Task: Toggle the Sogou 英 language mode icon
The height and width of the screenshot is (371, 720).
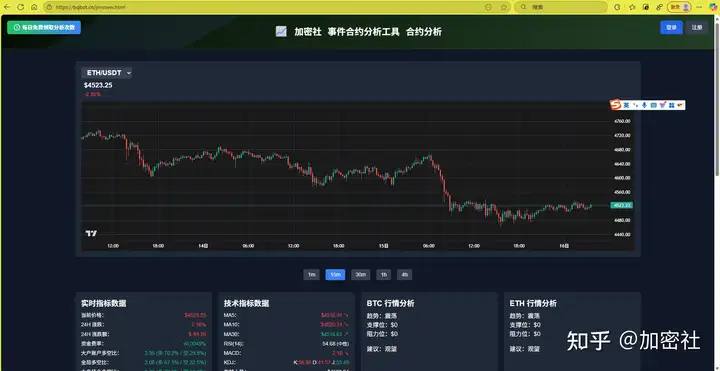Action: (x=627, y=105)
